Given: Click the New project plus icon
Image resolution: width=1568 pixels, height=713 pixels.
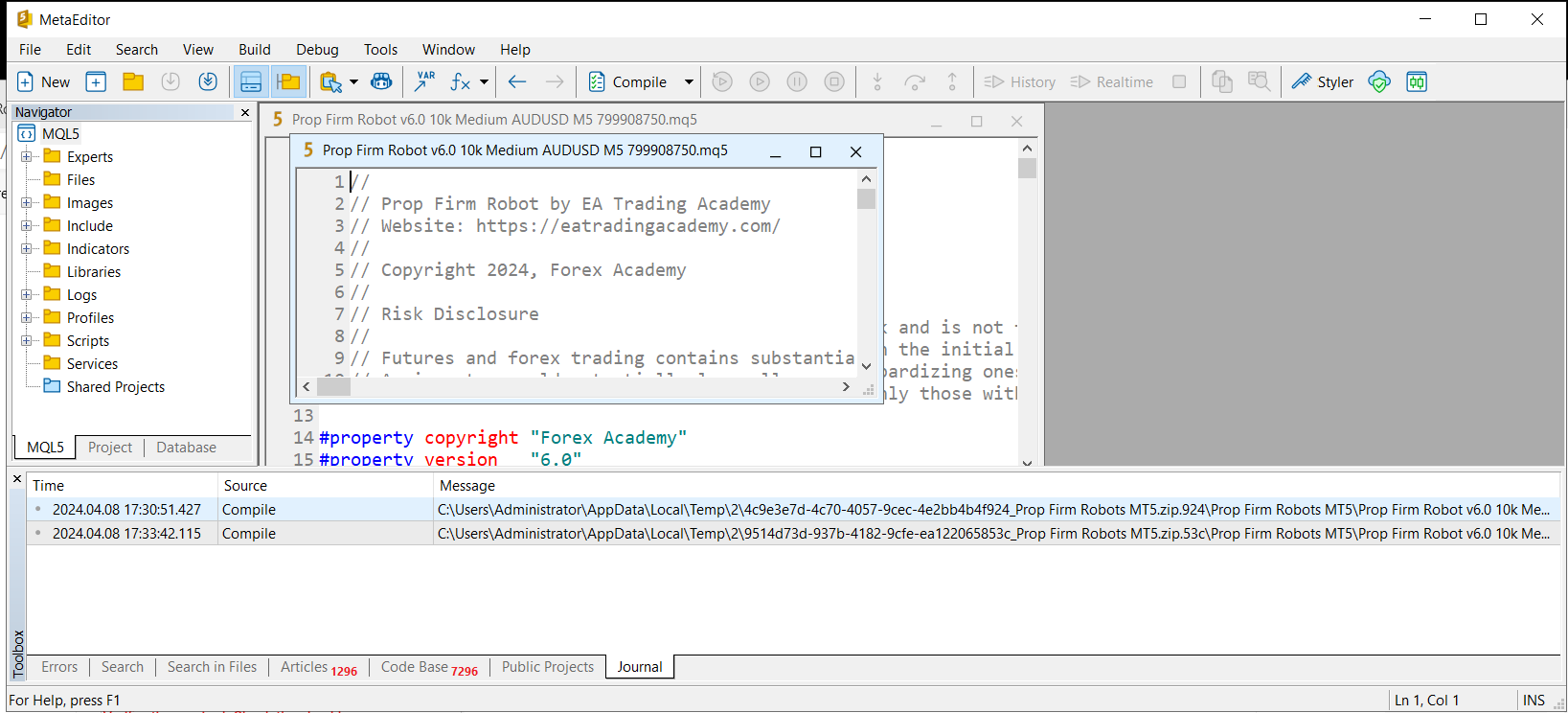Looking at the screenshot, I should 96,82.
